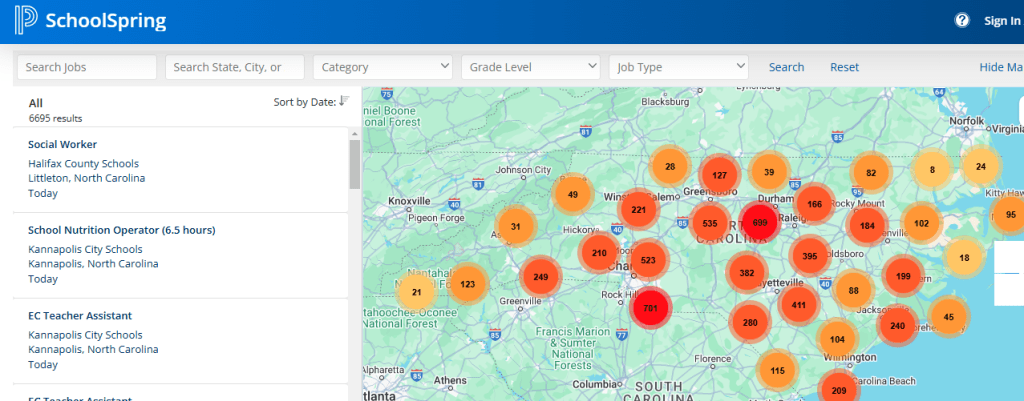
Task: Open the help question mark icon
Action: pyautogui.click(x=962, y=20)
